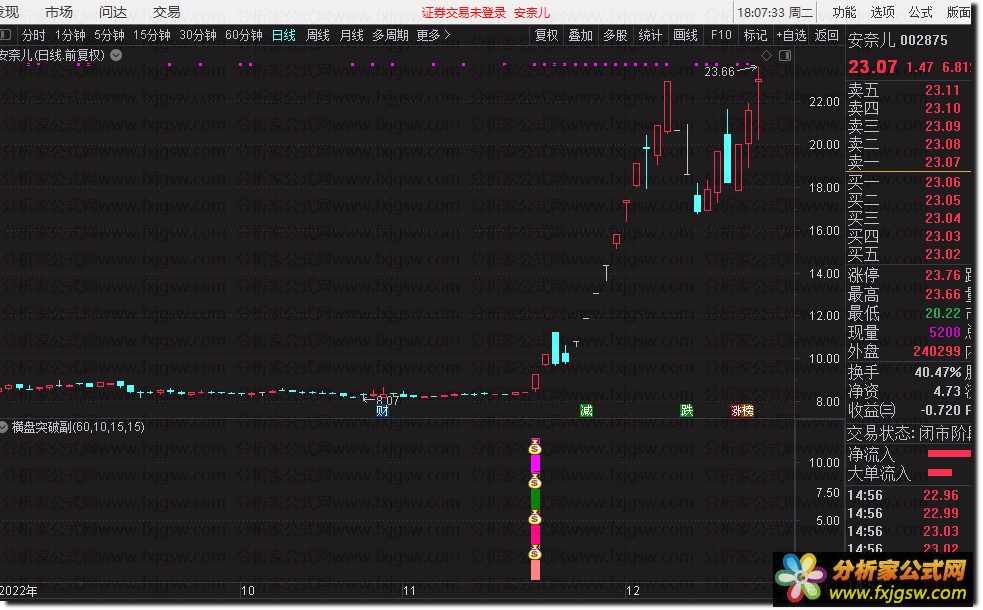Open the F10 company info
The width and height of the screenshot is (983, 610).
(721, 35)
